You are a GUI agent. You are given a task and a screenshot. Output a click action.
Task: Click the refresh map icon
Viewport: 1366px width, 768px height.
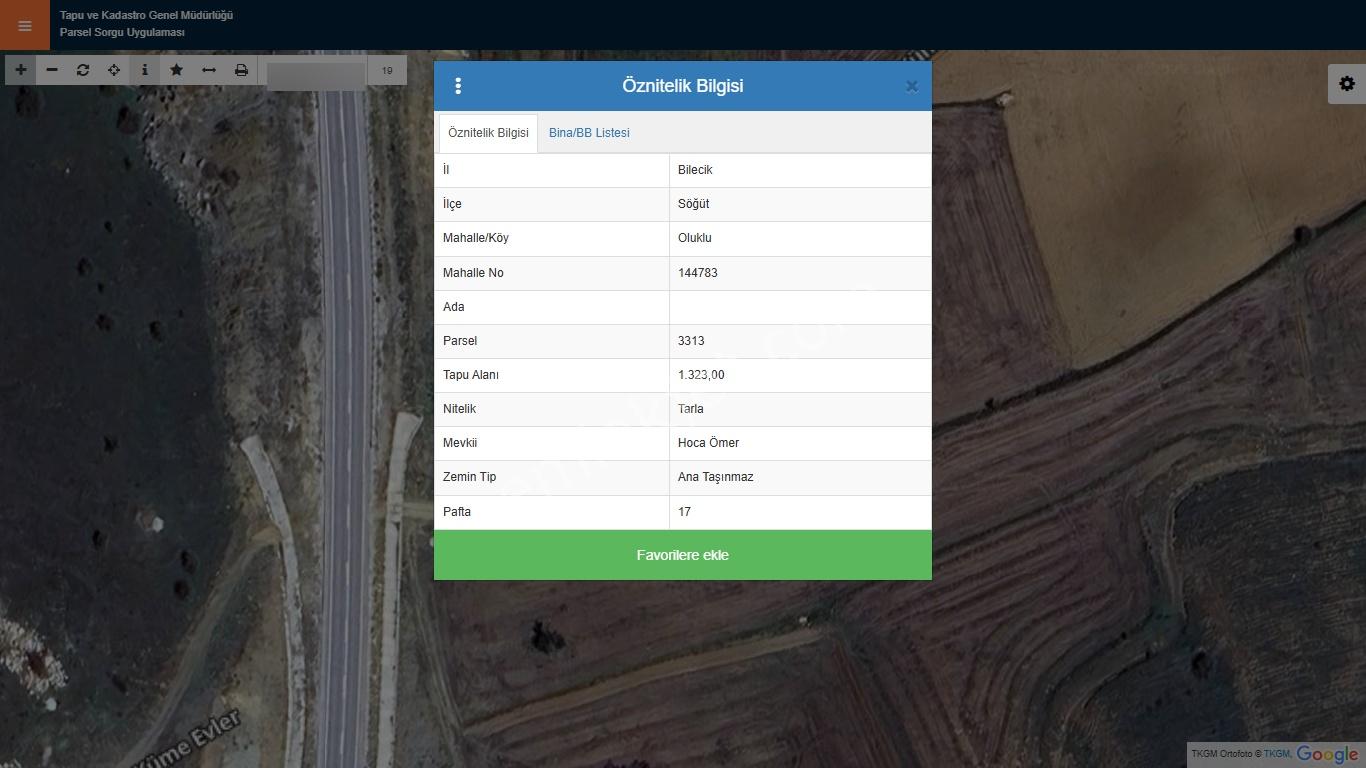coord(83,70)
